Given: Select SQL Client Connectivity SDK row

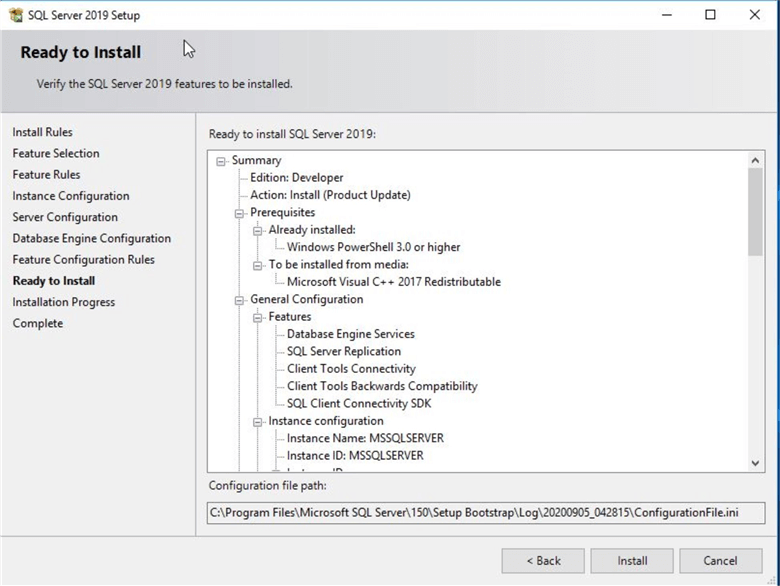Looking at the screenshot, I should coord(359,404).
